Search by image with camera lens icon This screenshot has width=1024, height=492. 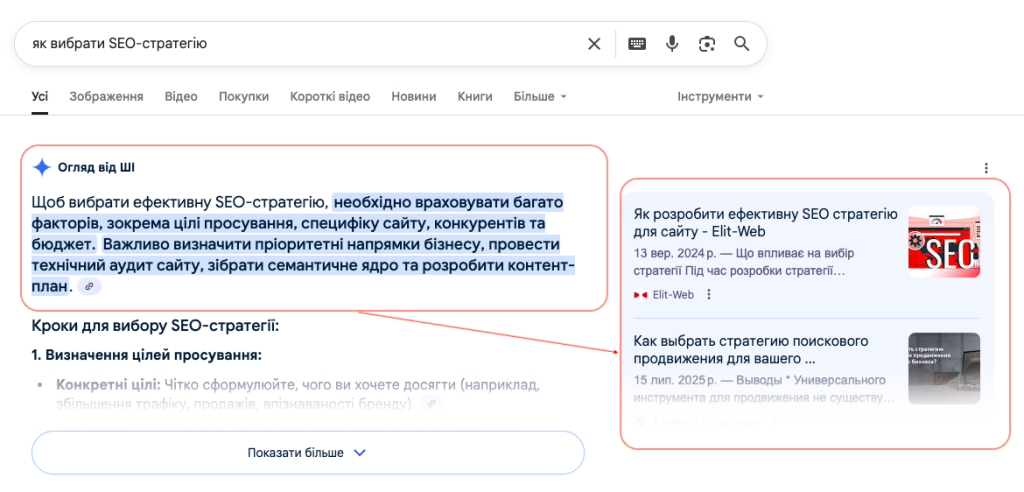coord(707,44)
